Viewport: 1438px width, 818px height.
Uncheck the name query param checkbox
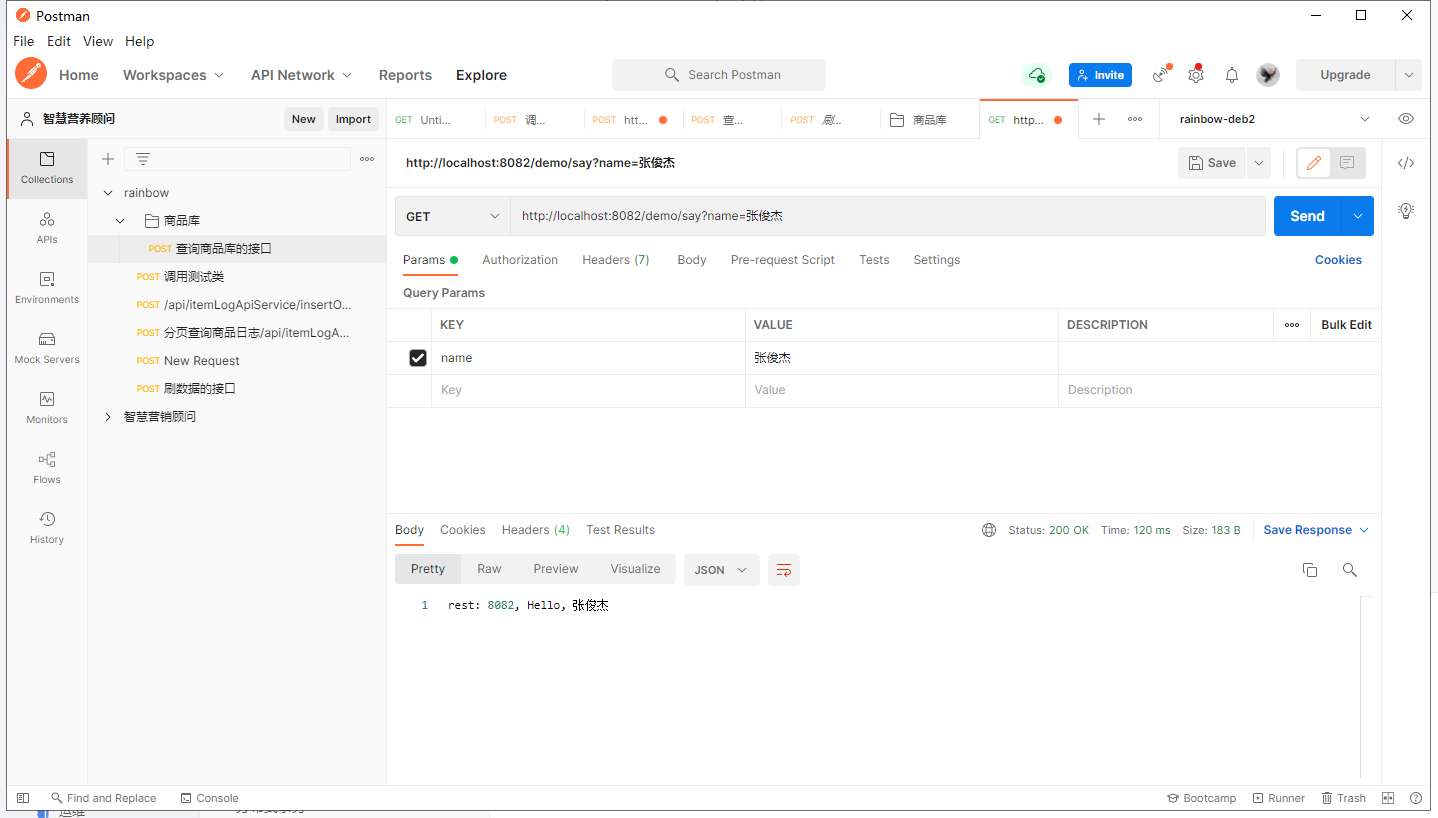click(x=418, y=358)
